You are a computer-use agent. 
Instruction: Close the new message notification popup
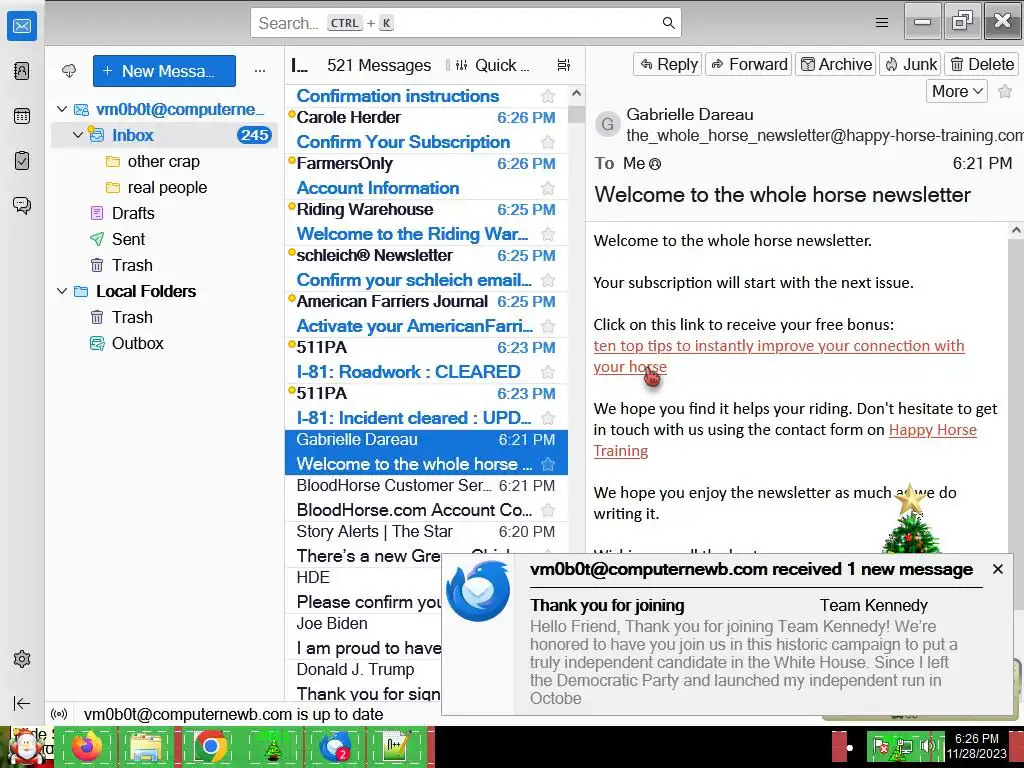coord(998,569)
